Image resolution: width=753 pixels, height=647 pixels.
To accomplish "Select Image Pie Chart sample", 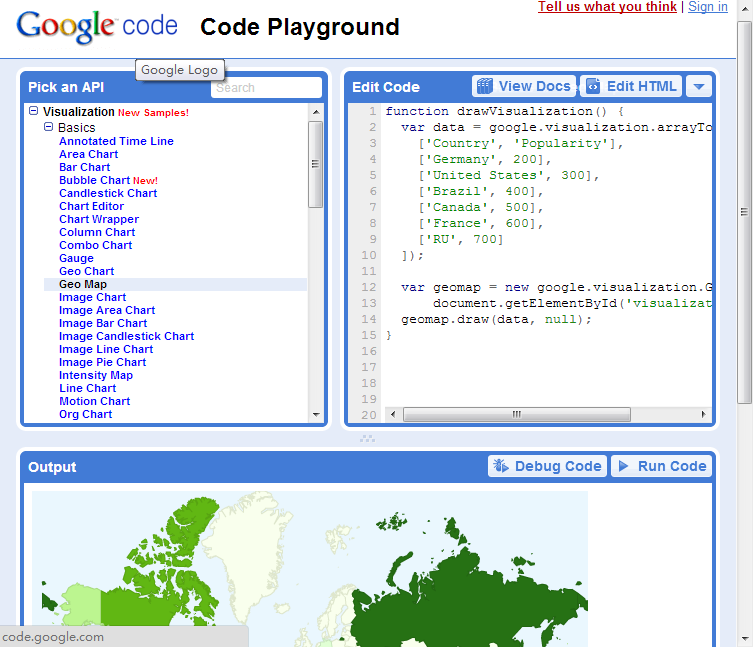I will pyautogui.click(x=102, y=362).
